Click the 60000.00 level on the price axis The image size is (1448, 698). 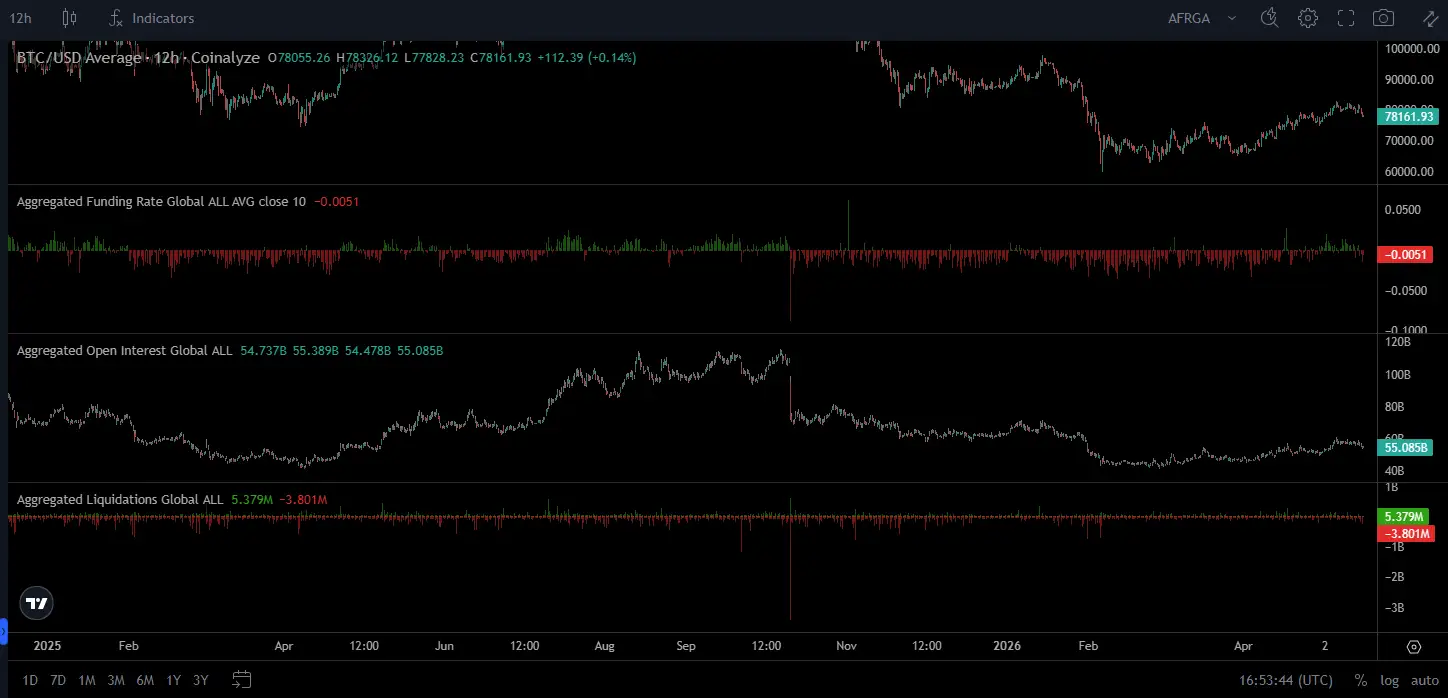[1411, 171]
